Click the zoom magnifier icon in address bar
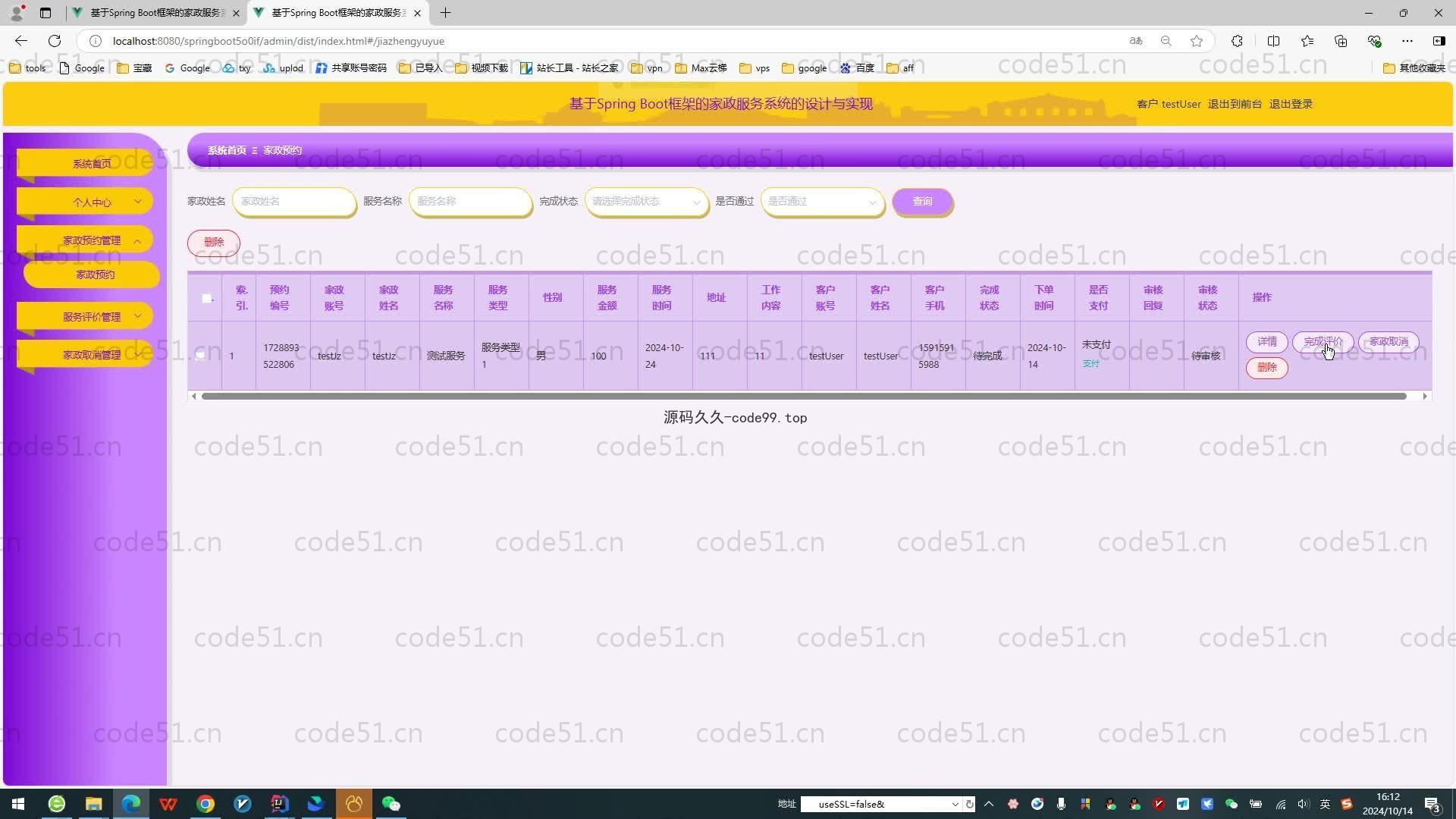Viewport: 1456px width, 819px height. coord(1166,41)
